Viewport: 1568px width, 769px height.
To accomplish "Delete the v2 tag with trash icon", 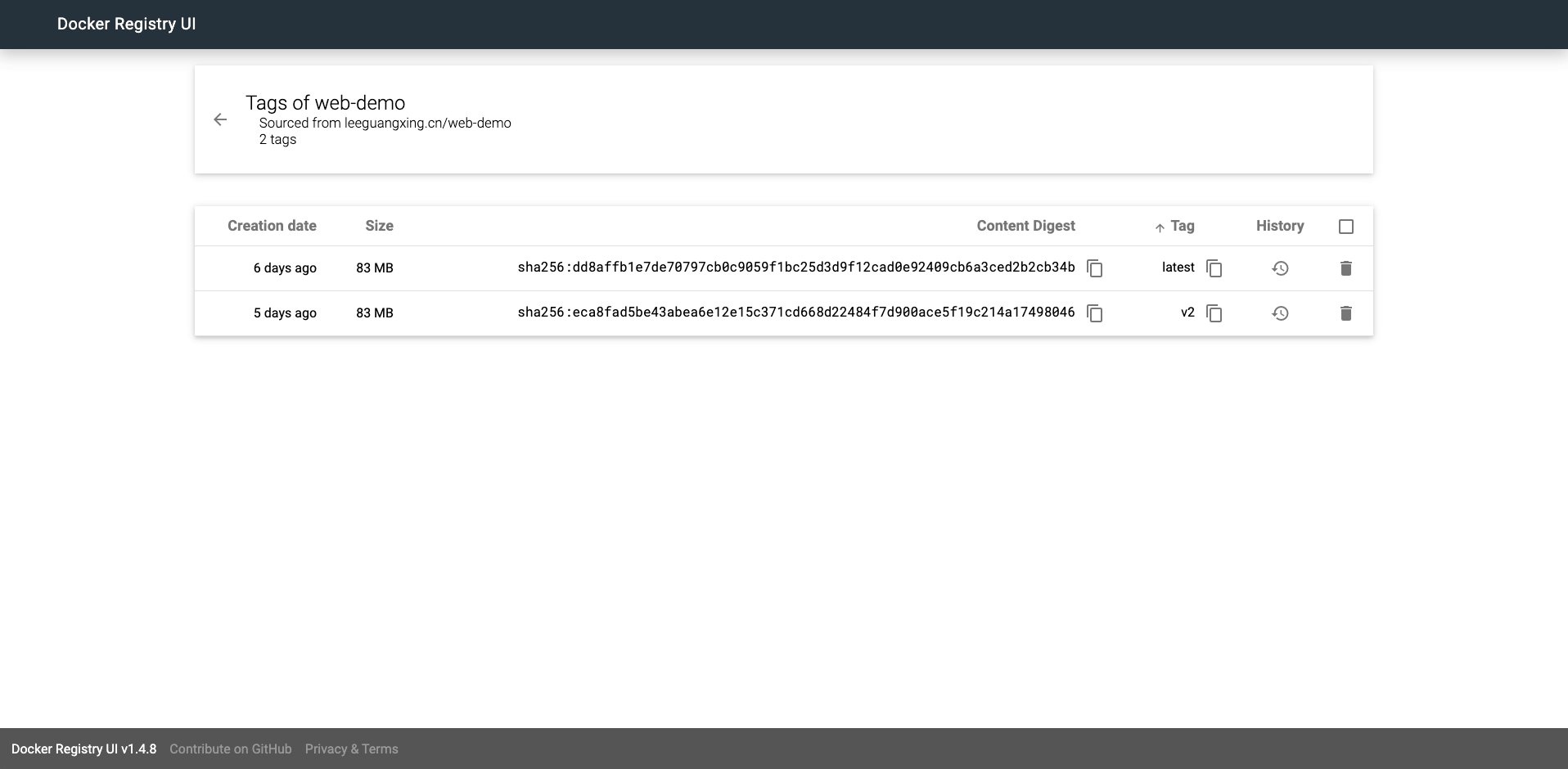I will pyautogui.click(x=1345, y=313).
